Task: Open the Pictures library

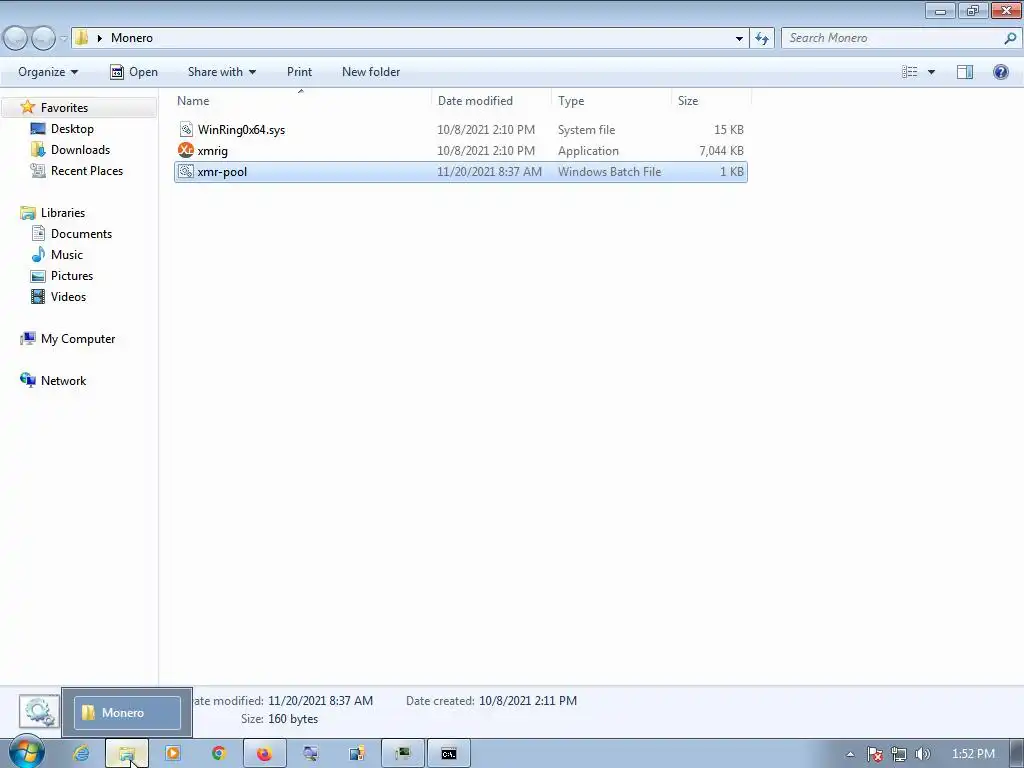Action: click(72, 275)
